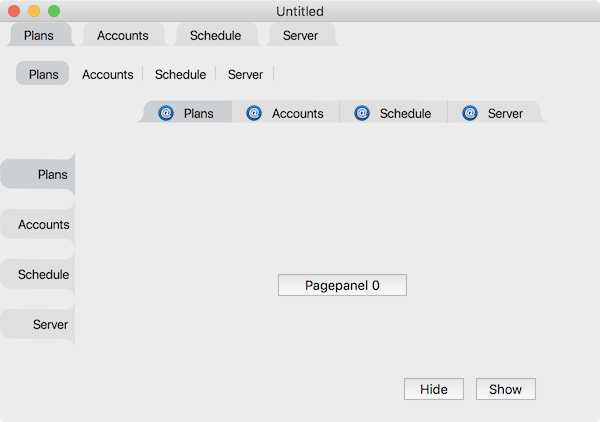Select the top-row Plans tab
The height and width of the screenshot is (422, 600).
(39, 35)
